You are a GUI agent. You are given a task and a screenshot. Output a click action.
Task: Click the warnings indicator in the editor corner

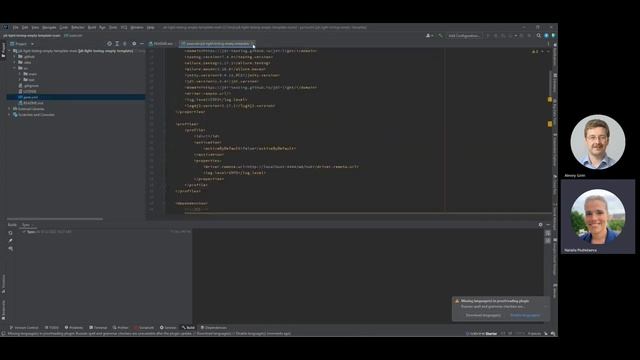coord(535,51)
